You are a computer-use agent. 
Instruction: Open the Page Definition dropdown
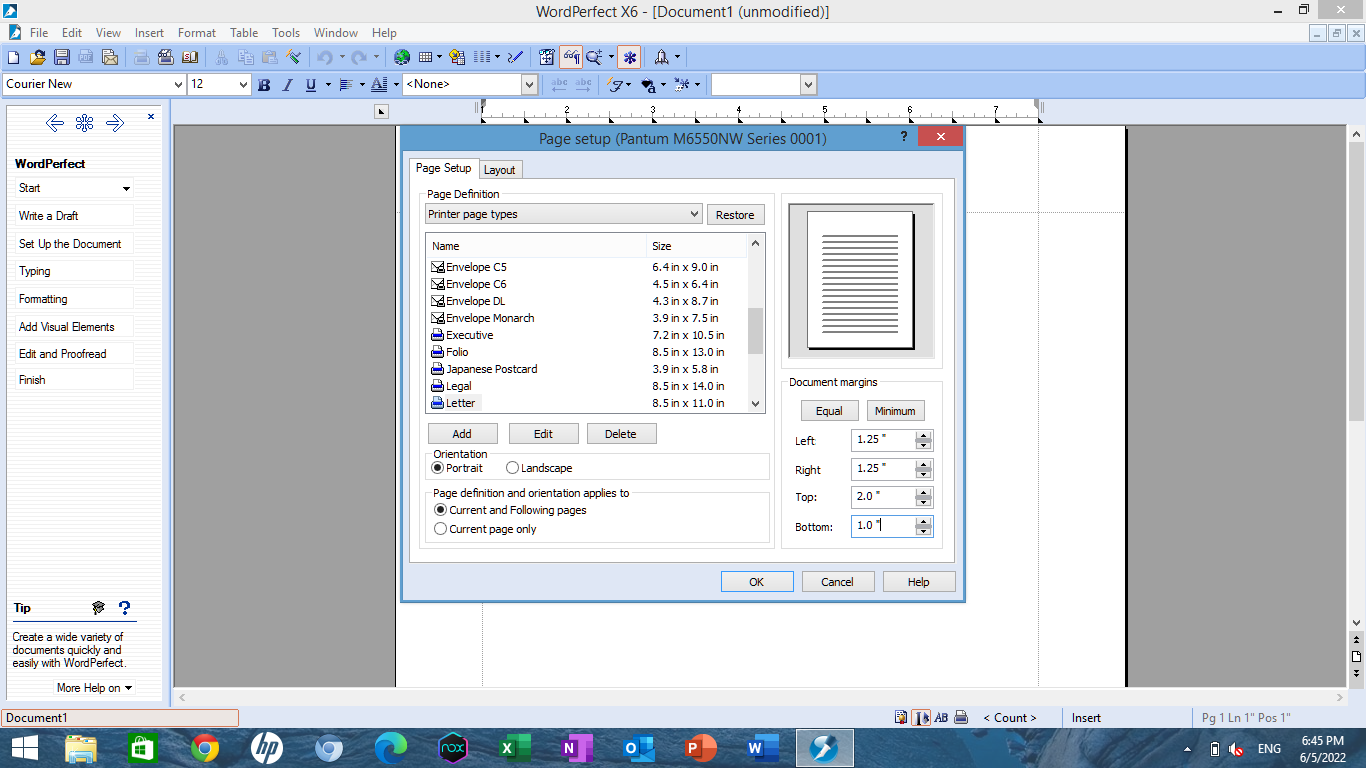tap(695, 214)
